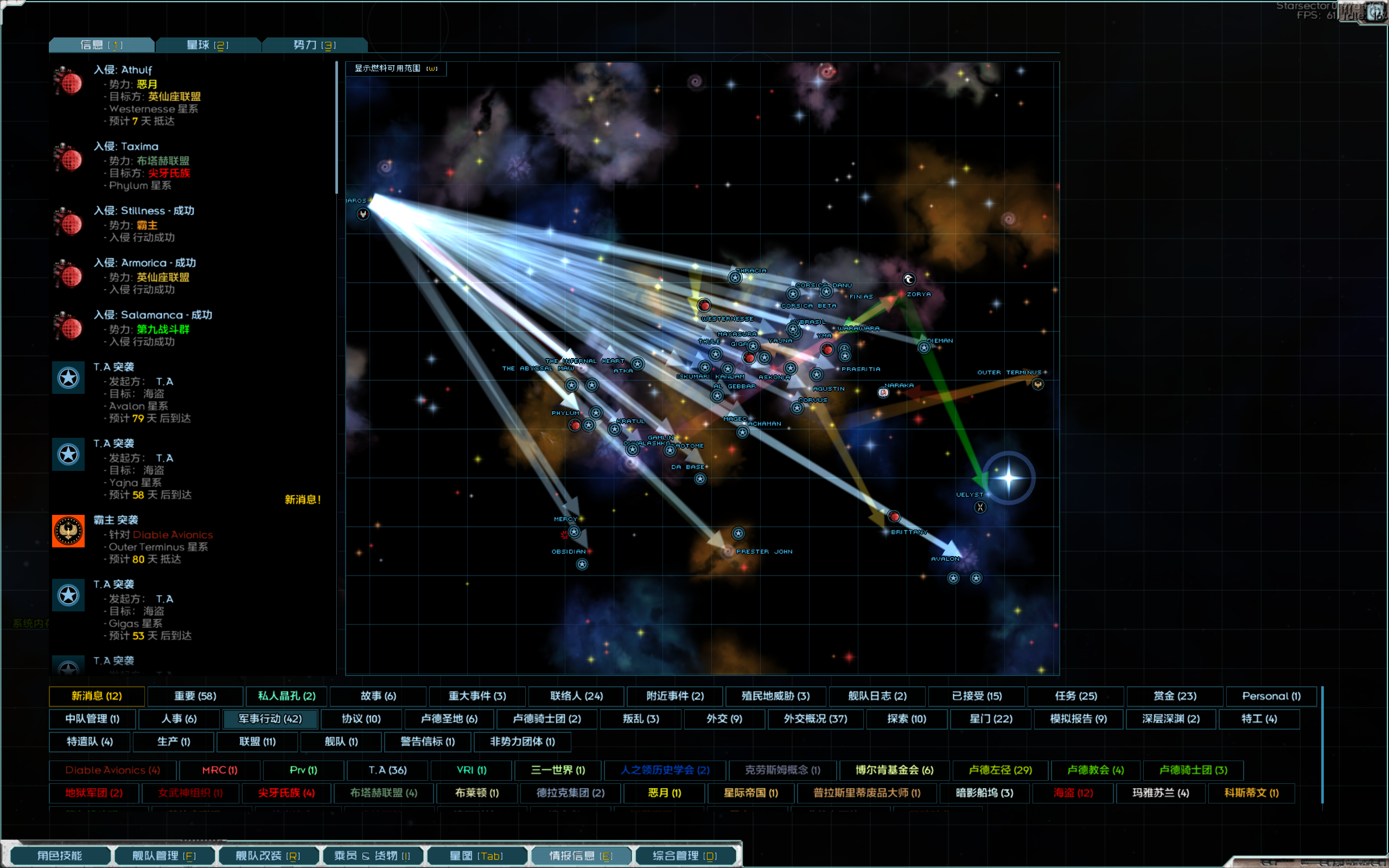This screenshot has width=1389, height=868.
Task: Click the Hegemony eagle emblem raid icon
Action: tap(68, 531)
